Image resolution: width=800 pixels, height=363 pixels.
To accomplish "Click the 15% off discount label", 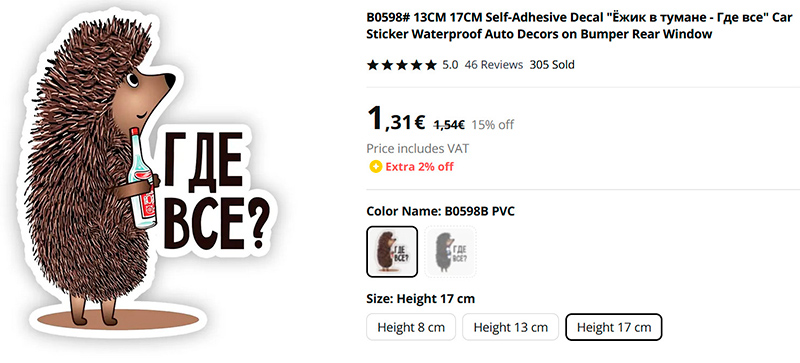I will coord(492,125).
